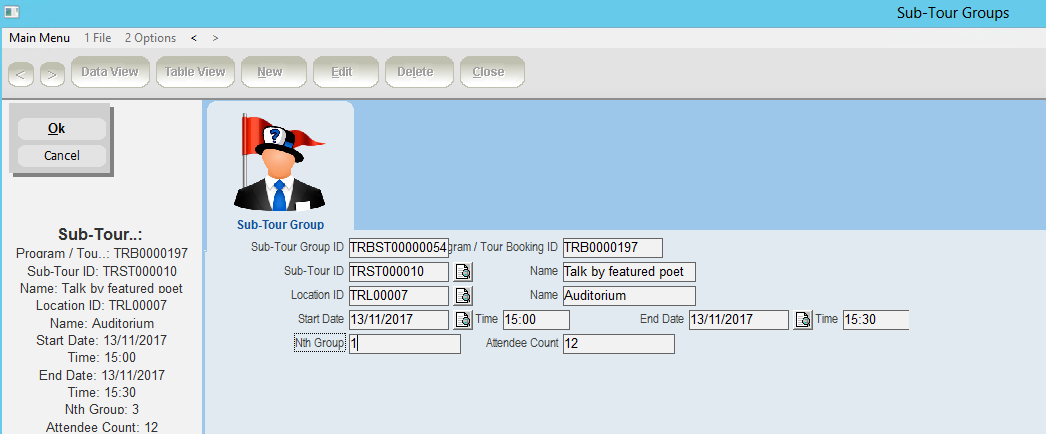Go to previous record with toolbar left arrow

click(21, 73)
